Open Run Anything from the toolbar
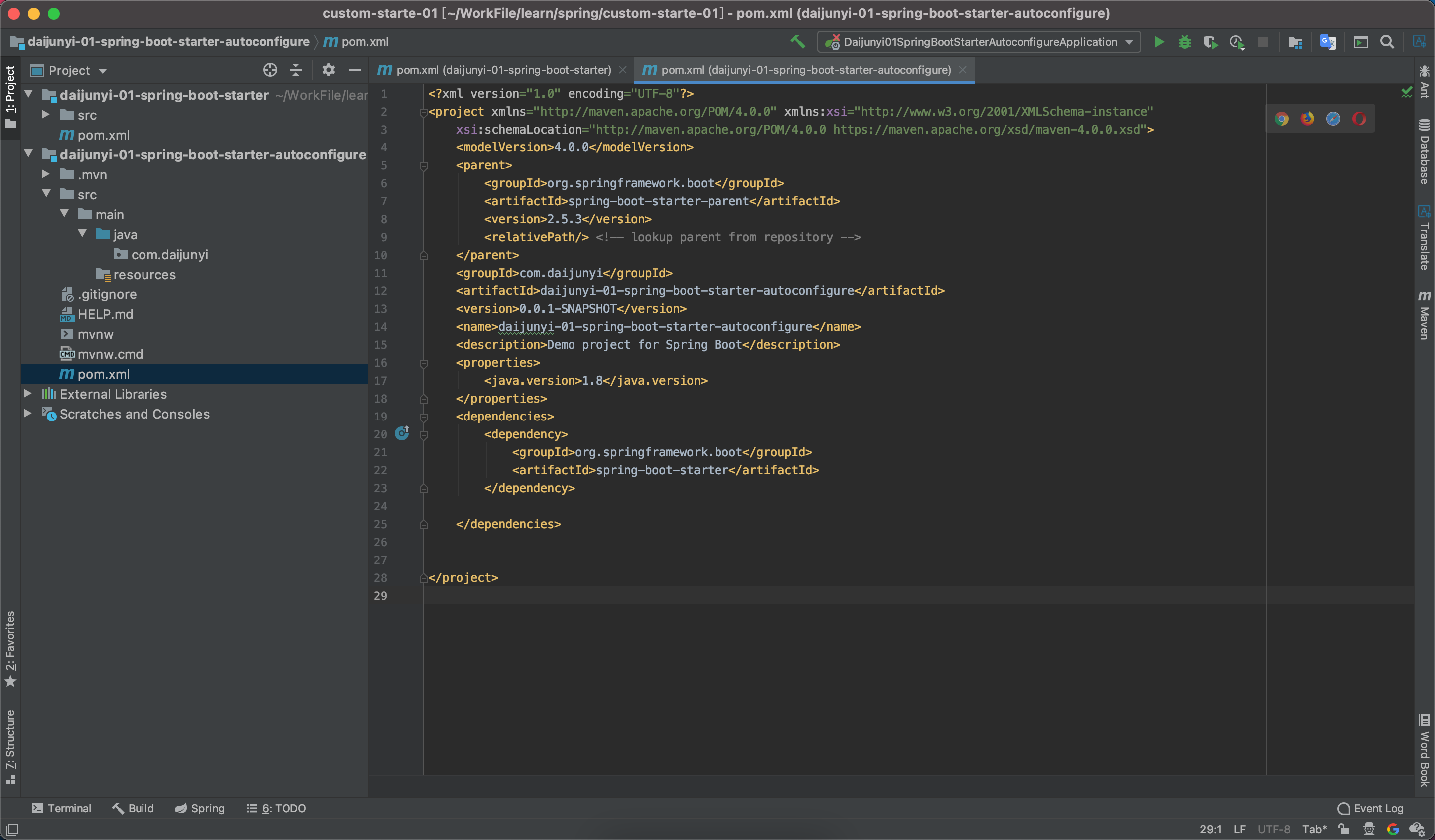 tap(1361, 42)
